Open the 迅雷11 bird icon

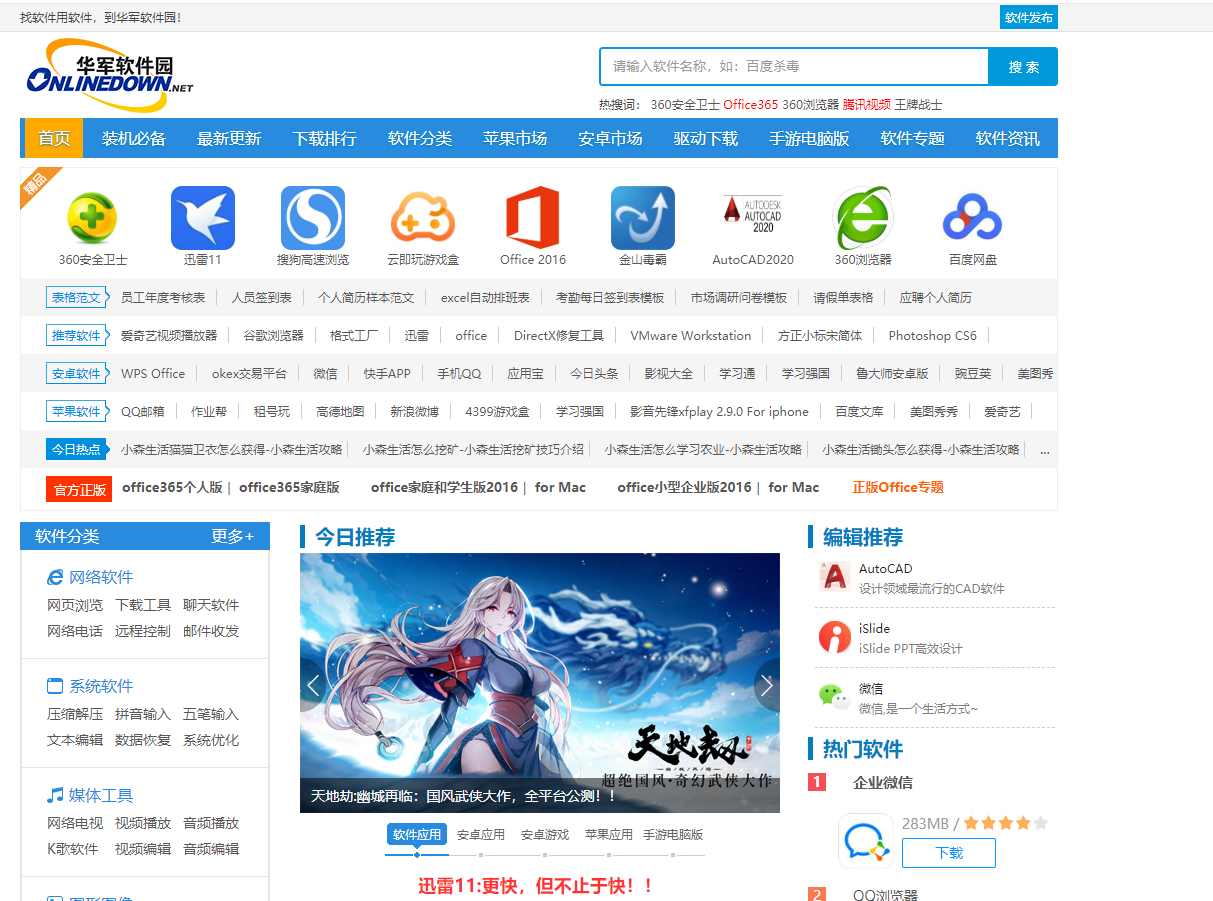coord(203,218)
